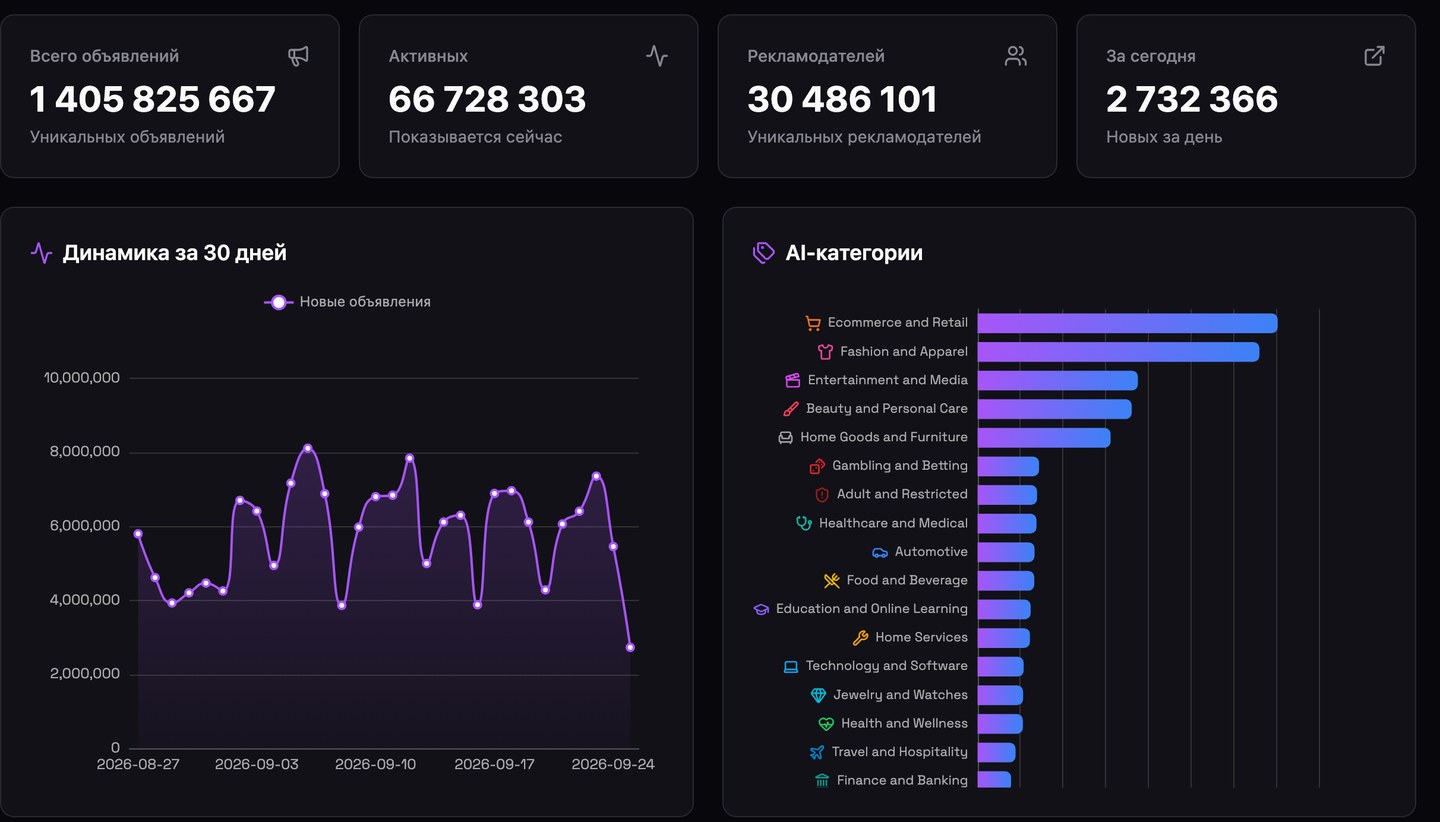
Task: Open the external link icon on За сегодня card
Action: click(1375, 56)
